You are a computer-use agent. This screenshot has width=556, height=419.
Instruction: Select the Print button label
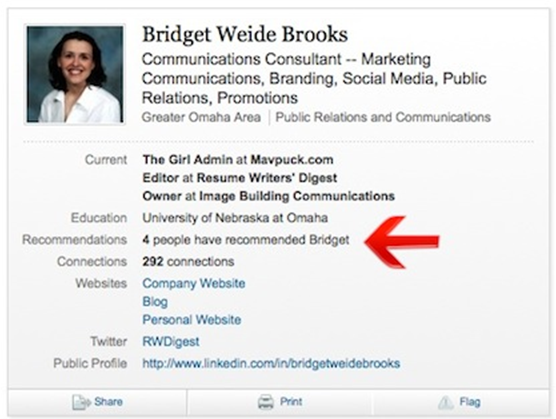pyautogui.click(x=291, y=402)
